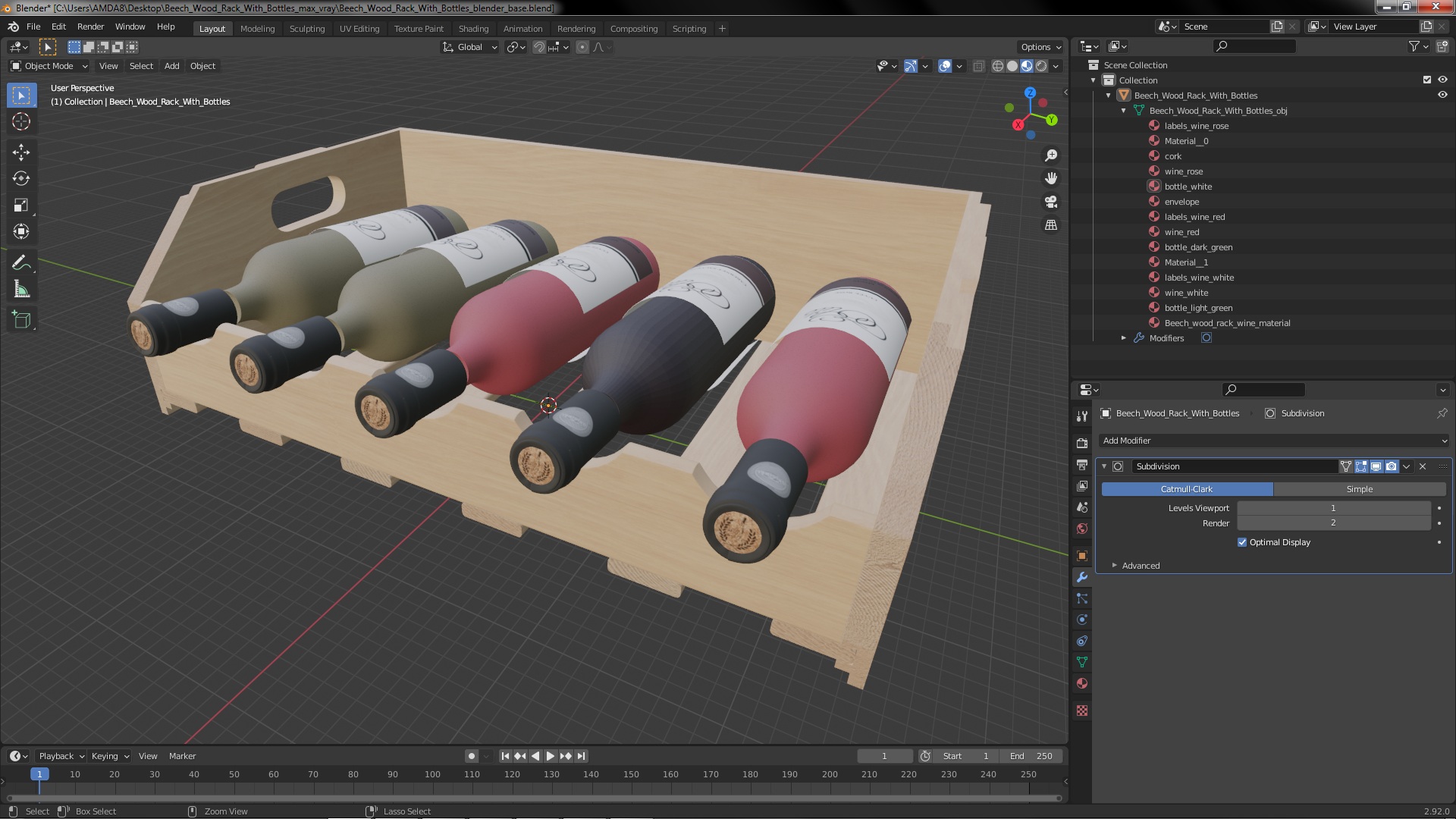Open Tool properties tab
This screenshot has height=819, width=1456.
point(1082,416)
